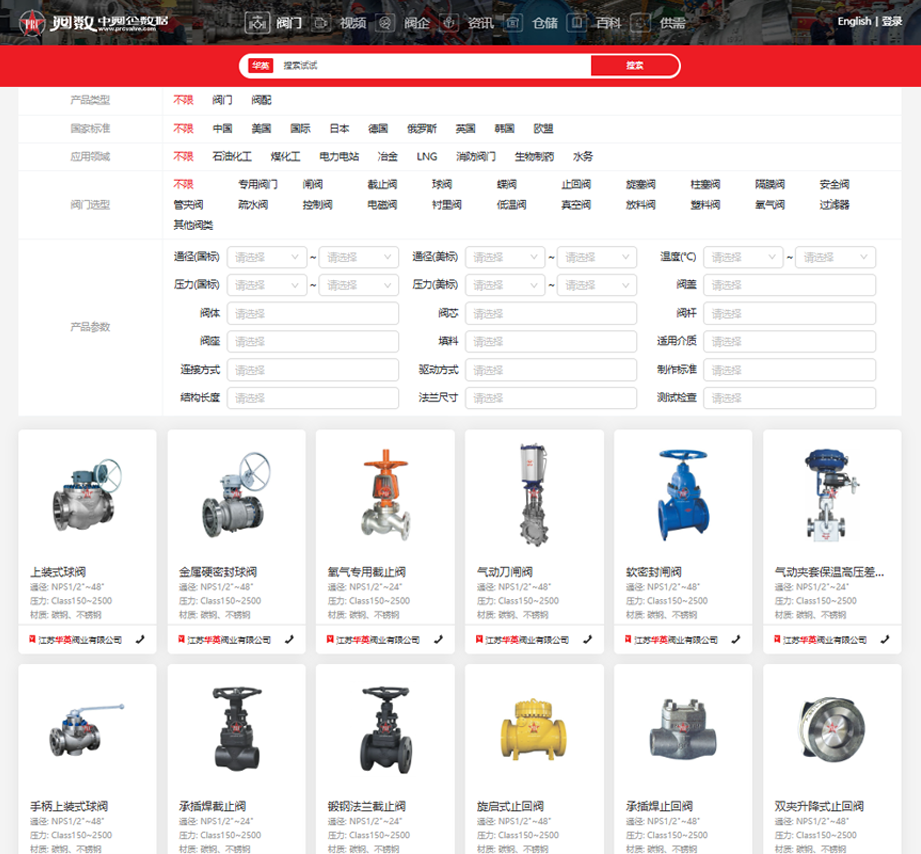
Task: Click the 仓储 warehouse nav icon
Action: pyautogui.click(x=513, y=22)
